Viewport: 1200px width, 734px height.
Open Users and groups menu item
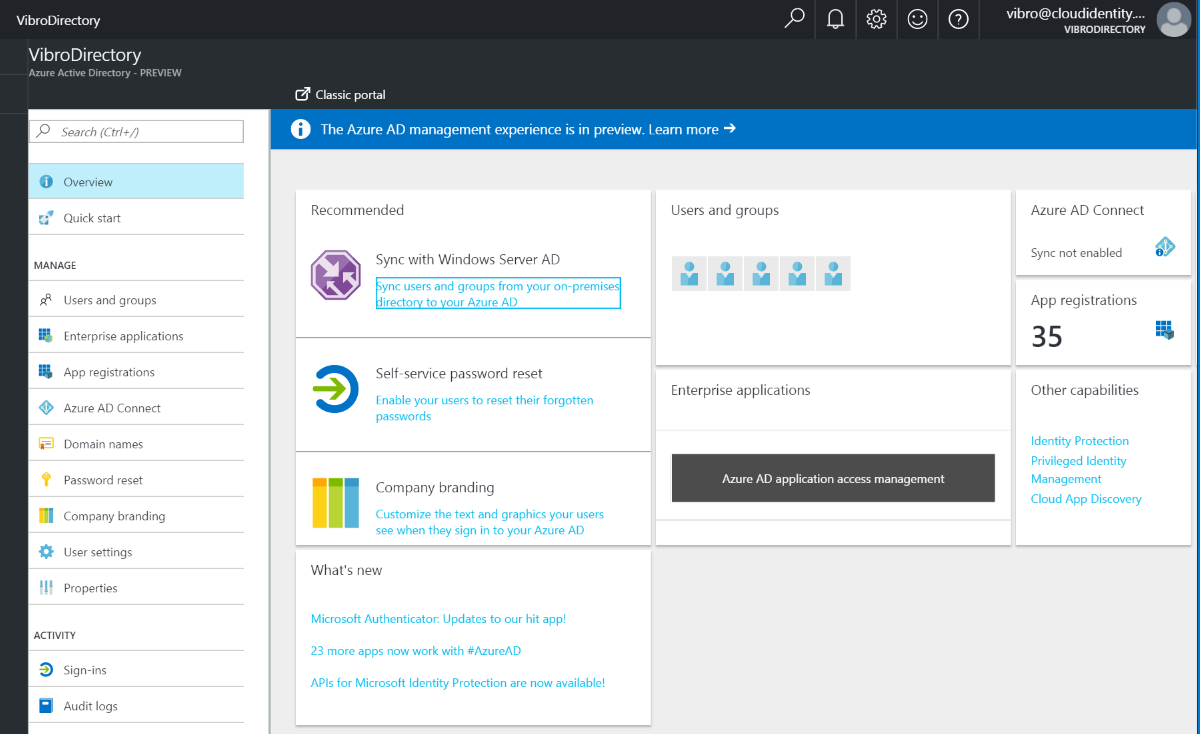coord(136,300)
